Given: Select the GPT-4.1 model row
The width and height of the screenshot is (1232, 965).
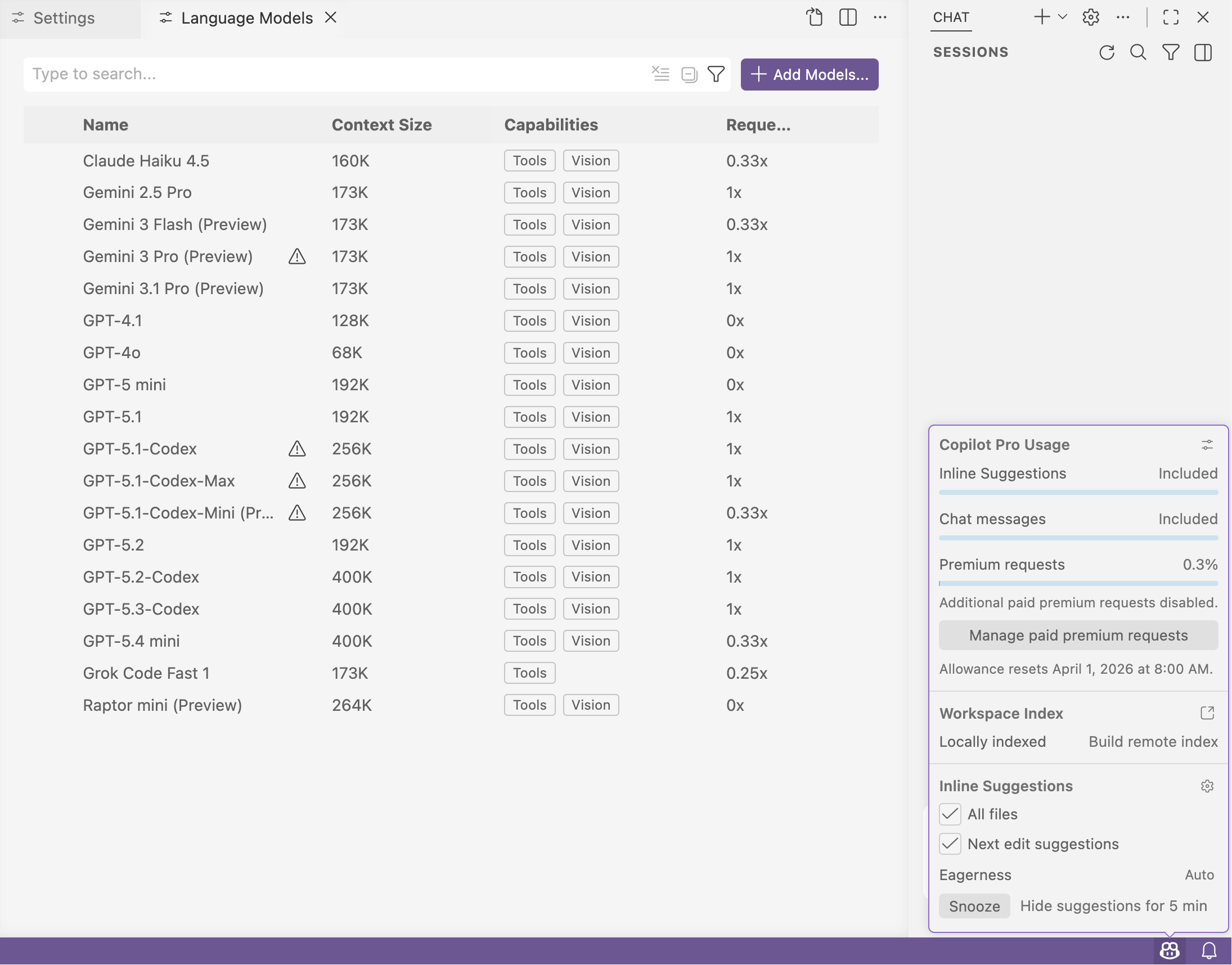Looking at the screenshot, I should click(x=451, y=321).
